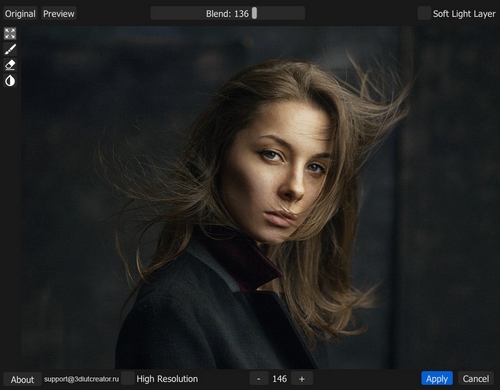Cancel the dialog
Viewport: 500px width, 390px height.
tap(476, 378)
